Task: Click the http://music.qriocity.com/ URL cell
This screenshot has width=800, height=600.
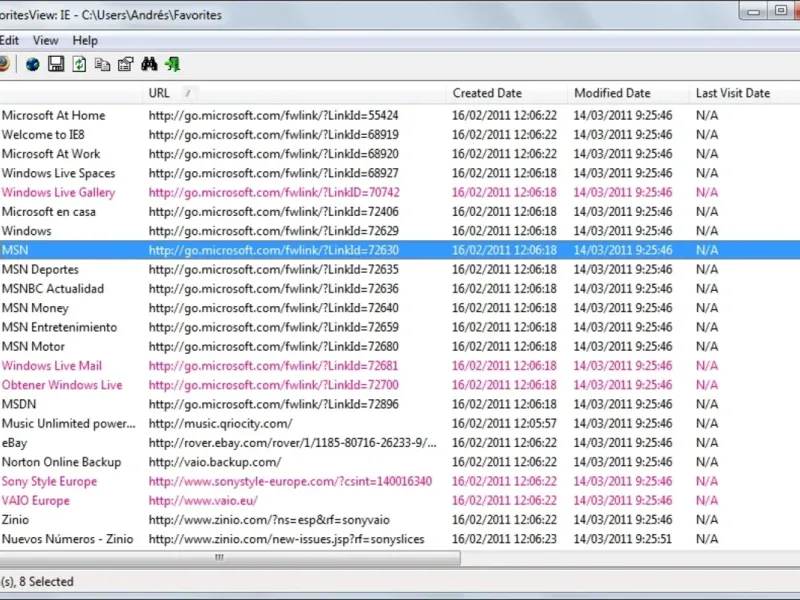Action: (x=220, y=423)
